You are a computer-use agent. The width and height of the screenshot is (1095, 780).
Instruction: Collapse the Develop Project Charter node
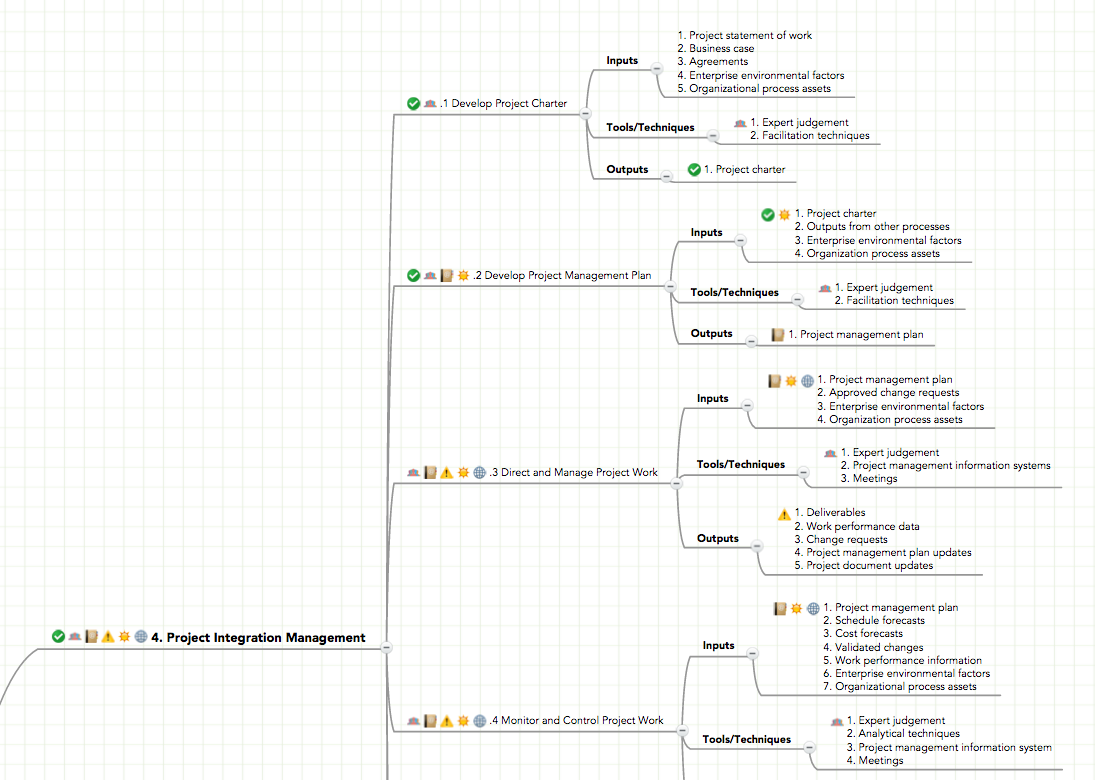tap(585, 114)
